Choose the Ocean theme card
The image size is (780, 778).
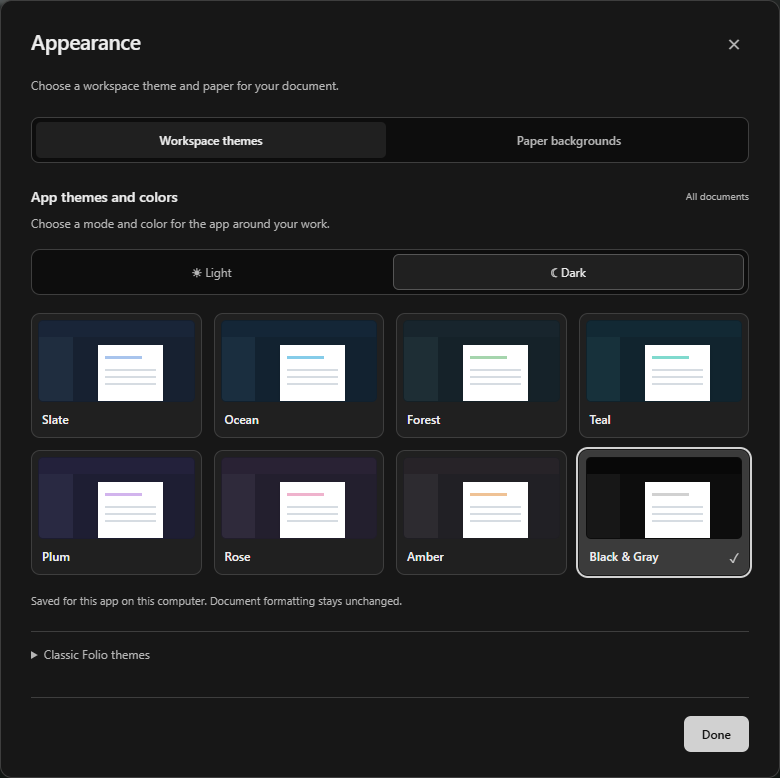pyautogui.click(x=298, y=376)
